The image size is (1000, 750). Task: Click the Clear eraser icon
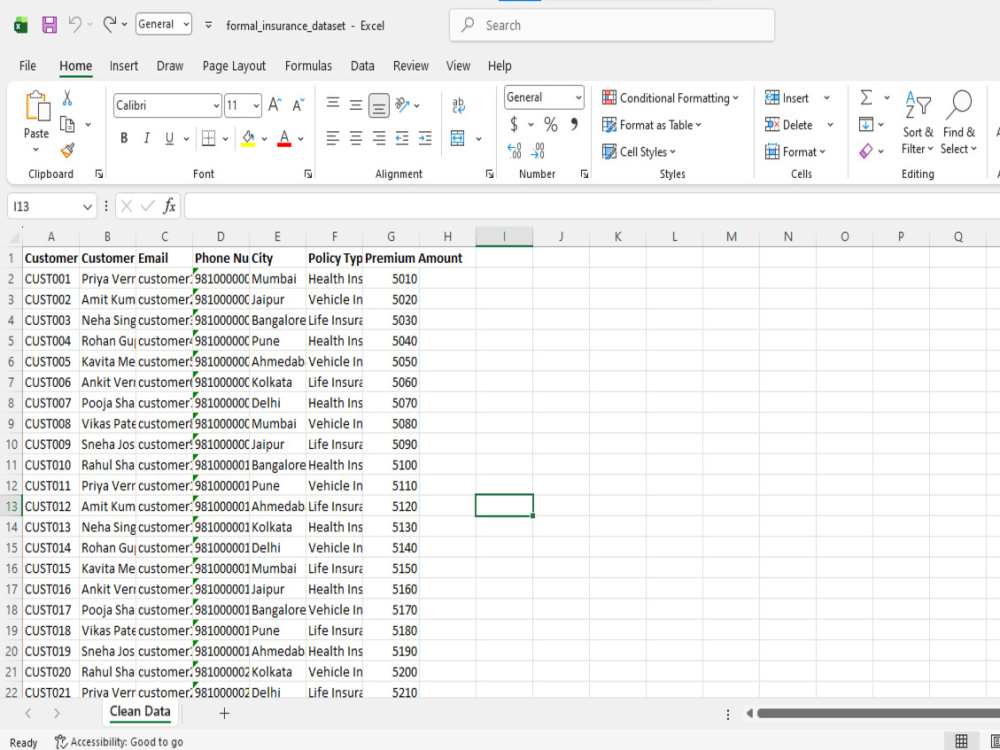(866, 151)
